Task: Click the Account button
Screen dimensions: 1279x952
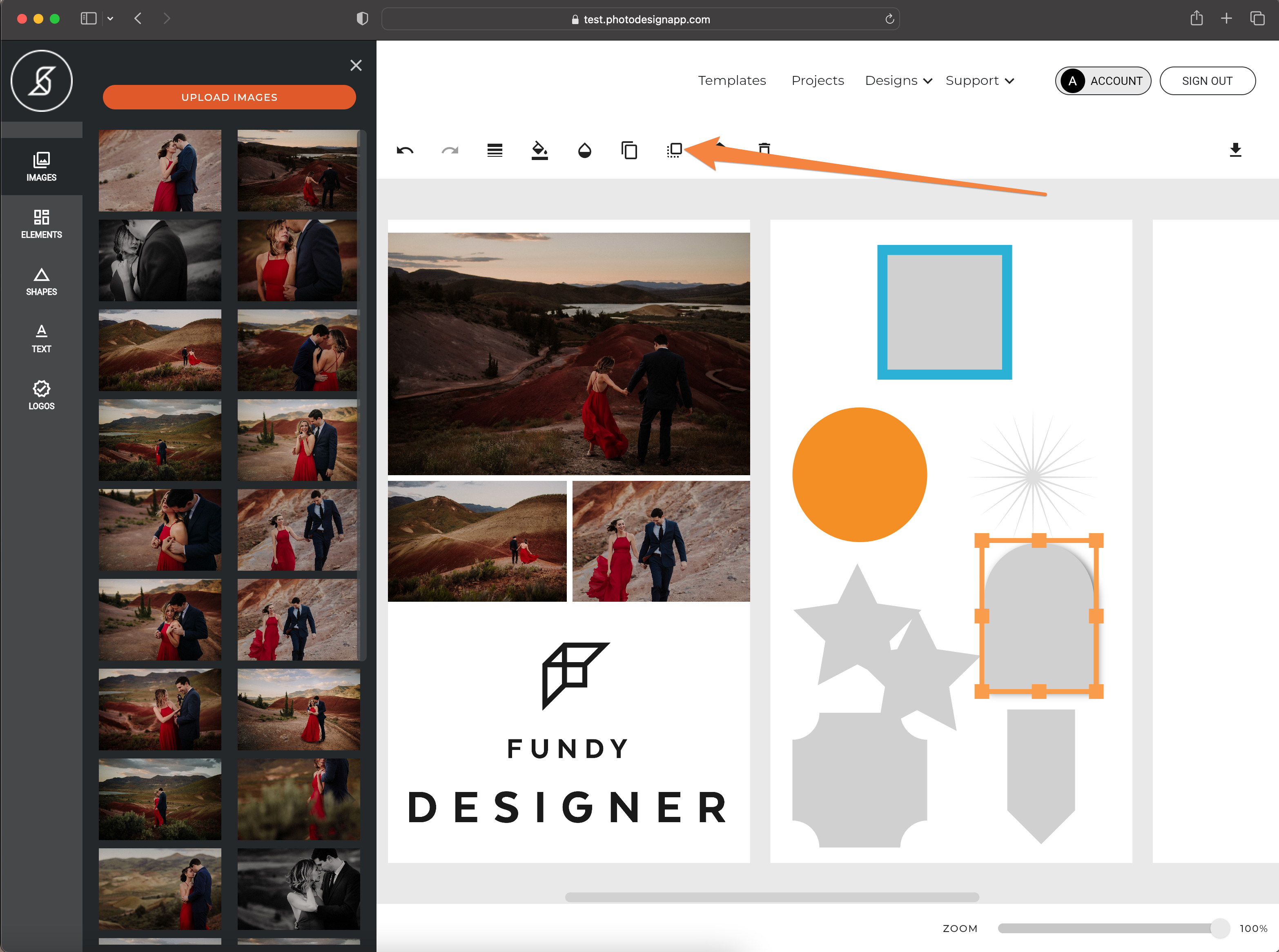Action: pos(1103,81)
